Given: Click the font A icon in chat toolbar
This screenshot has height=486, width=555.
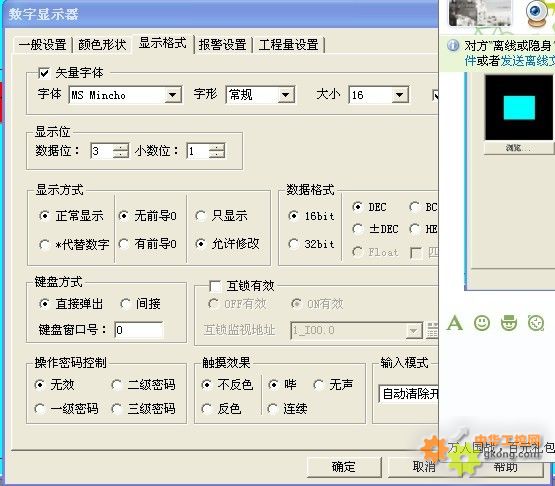Looking at the screenshot, I should [455, 322].
